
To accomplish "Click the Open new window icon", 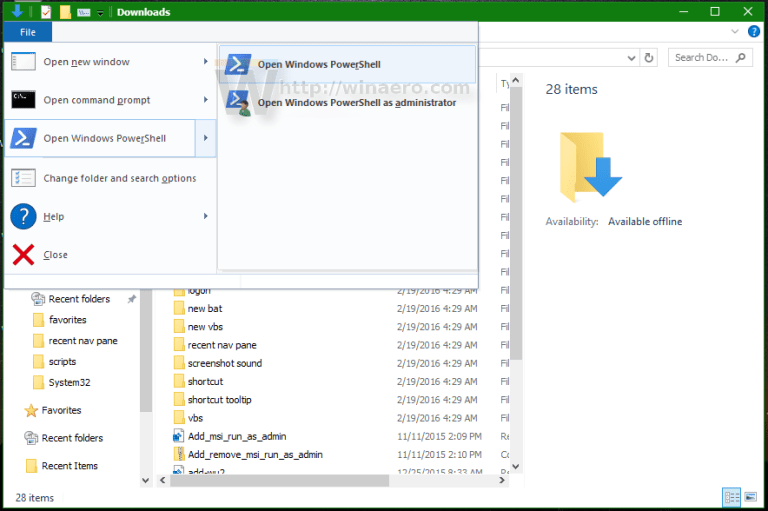I will click(23, 62).
